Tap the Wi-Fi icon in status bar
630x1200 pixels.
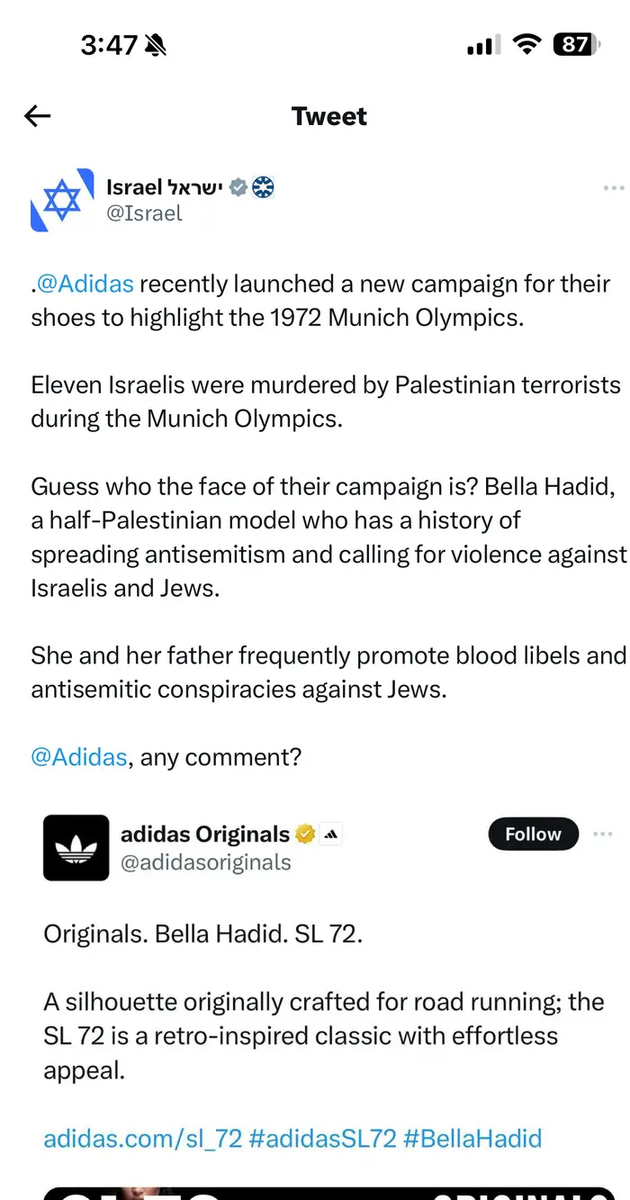[526, 45]
